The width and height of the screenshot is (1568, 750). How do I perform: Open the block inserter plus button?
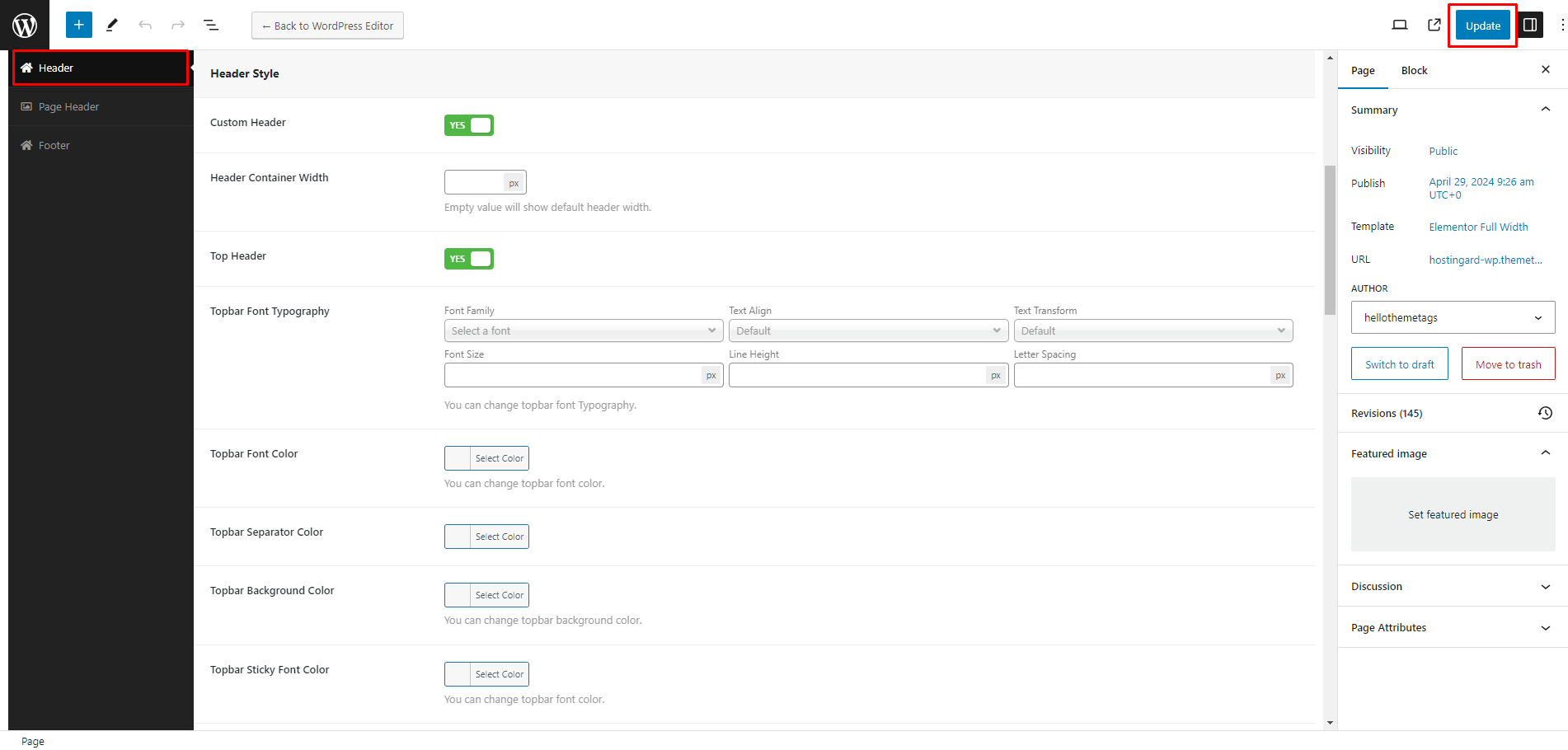(x=79, y=25)
